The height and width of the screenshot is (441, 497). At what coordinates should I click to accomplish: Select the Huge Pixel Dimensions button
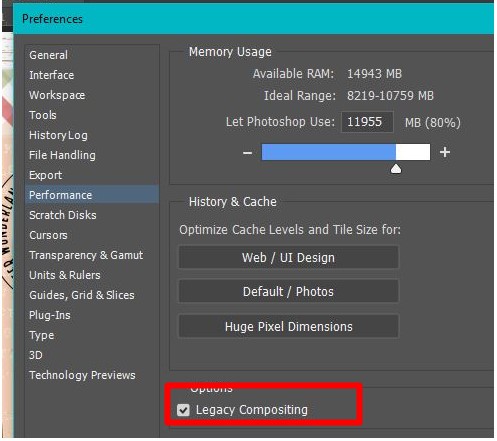pos(289,326)
